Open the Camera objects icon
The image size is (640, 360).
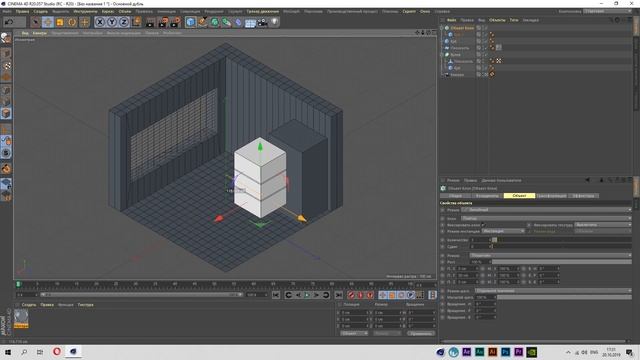tap(262, 22)
